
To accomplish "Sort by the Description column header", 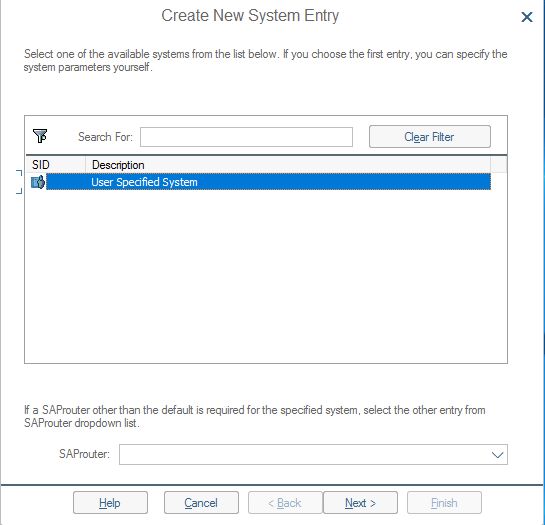I will pyautogui.click(x=288, y=164).
